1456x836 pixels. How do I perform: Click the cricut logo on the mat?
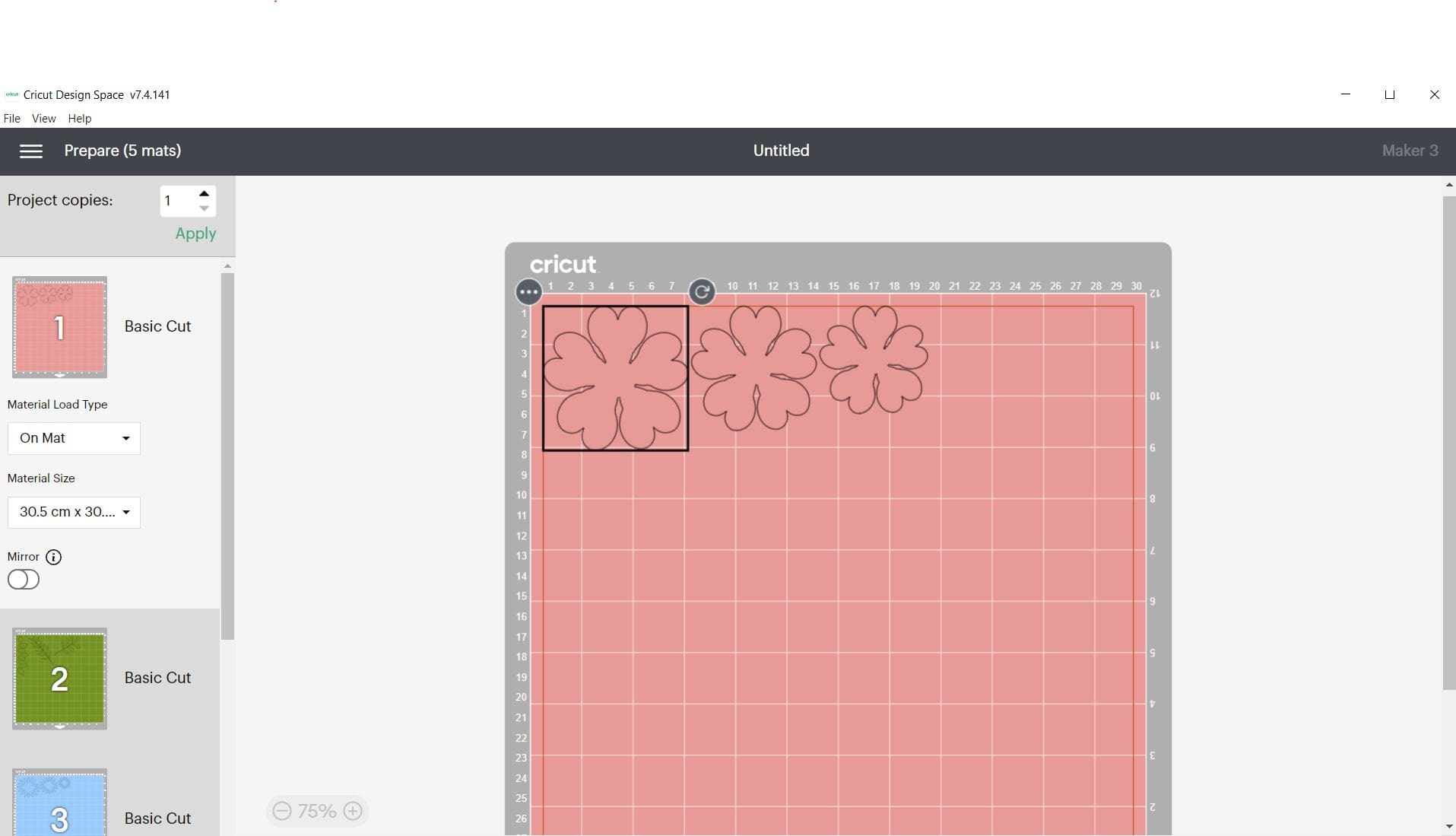click(563, 264)
